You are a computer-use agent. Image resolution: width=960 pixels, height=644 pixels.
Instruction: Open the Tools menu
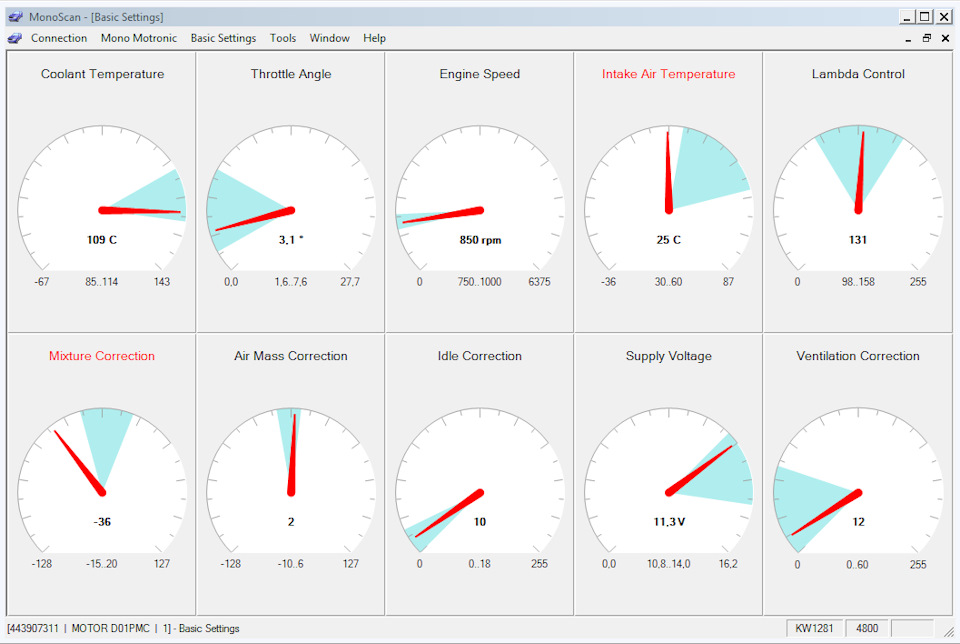point(283,38)
